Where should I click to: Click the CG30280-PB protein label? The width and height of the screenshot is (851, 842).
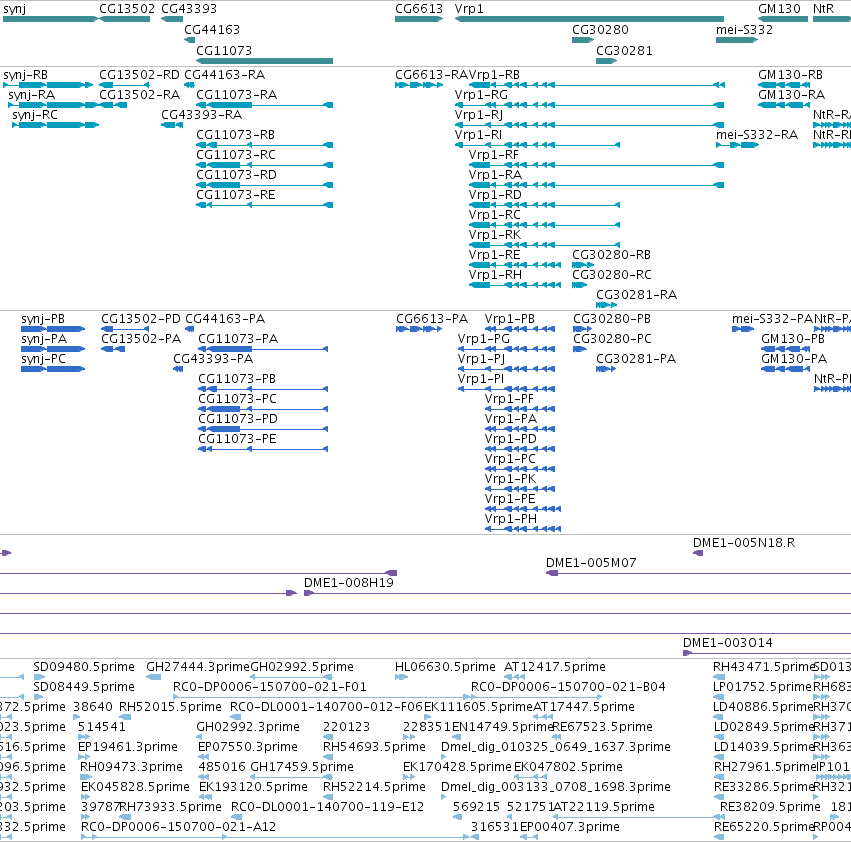click(x=612, y=319)
